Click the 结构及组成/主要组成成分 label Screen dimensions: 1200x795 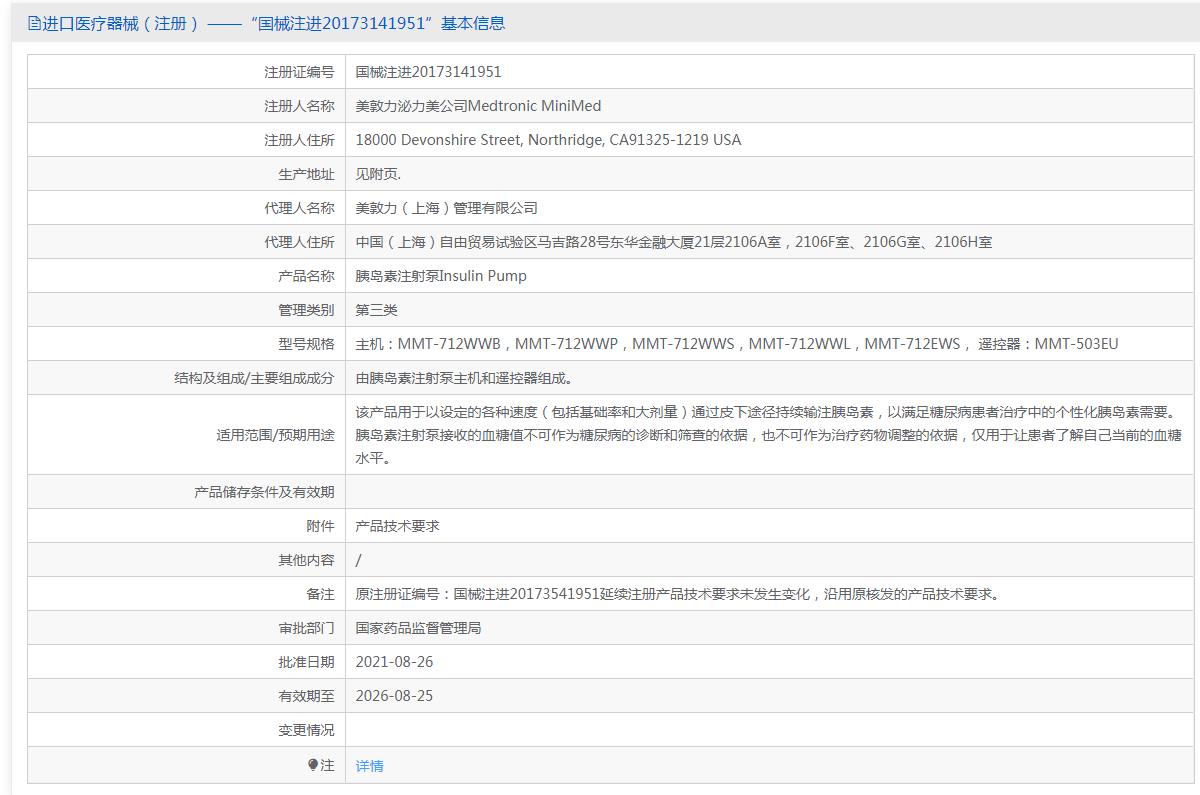click(254, 378)
